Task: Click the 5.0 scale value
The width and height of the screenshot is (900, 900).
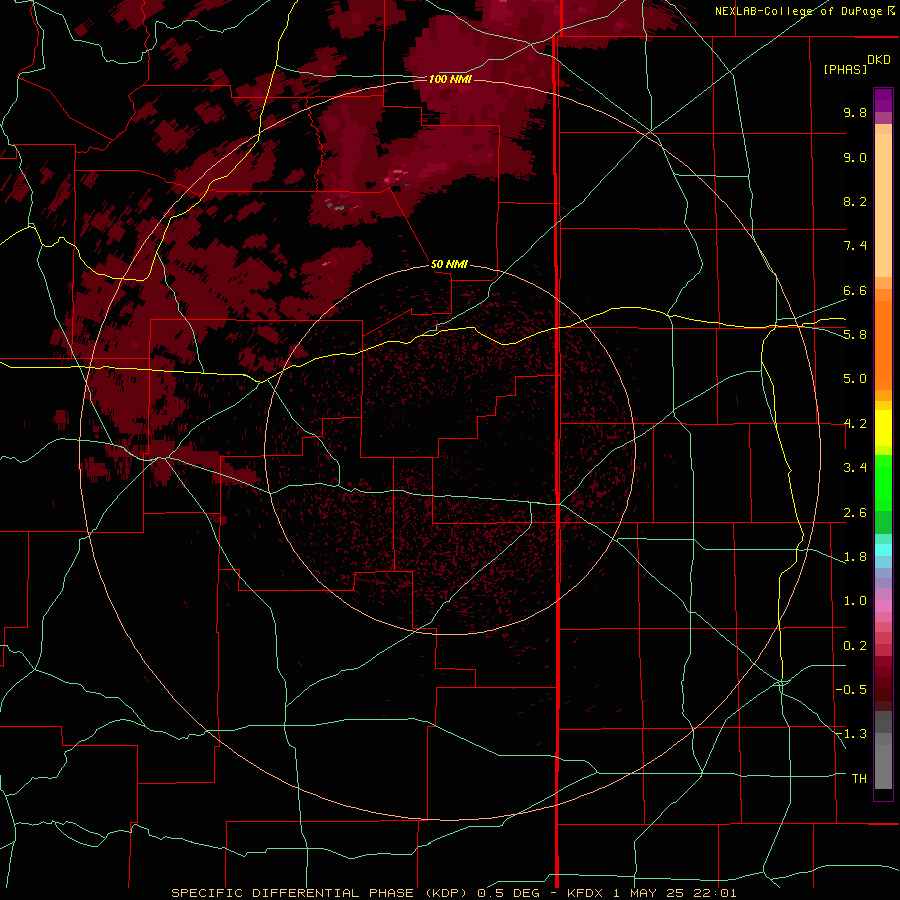Action: pos(855,379)
